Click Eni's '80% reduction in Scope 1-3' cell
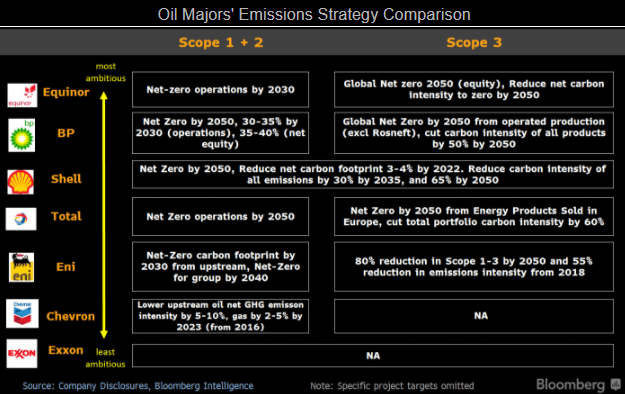The image size is (625, 394). [x=474, y=267]
